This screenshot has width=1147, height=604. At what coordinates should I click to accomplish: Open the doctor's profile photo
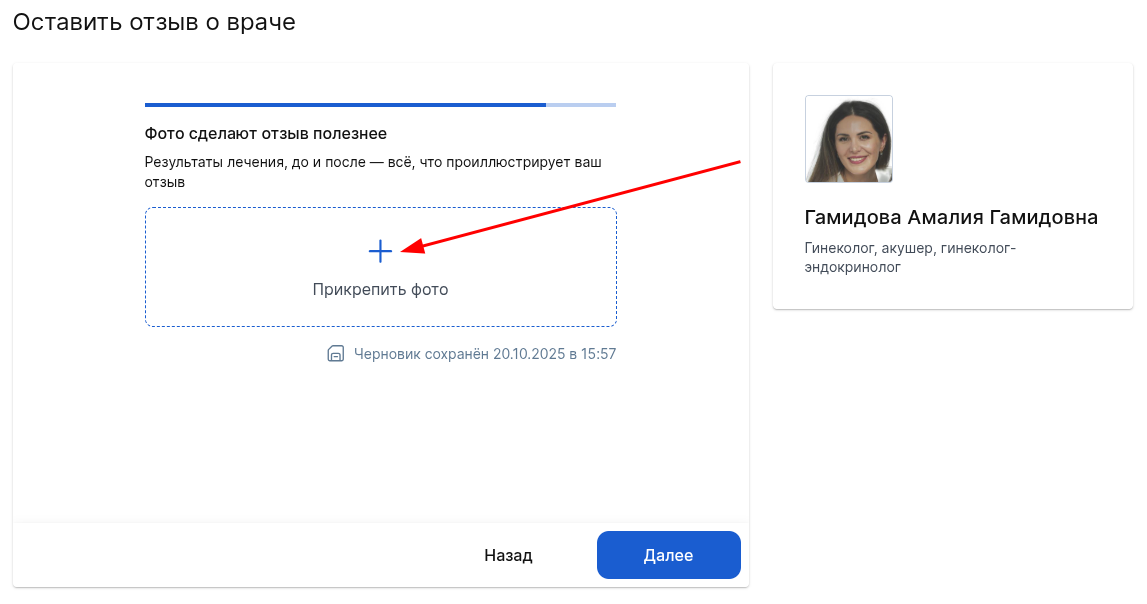coord(848,139)
